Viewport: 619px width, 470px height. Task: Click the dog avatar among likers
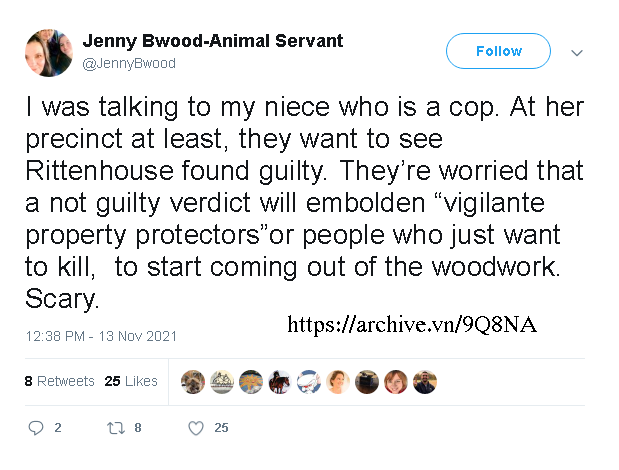click(193, 382)
